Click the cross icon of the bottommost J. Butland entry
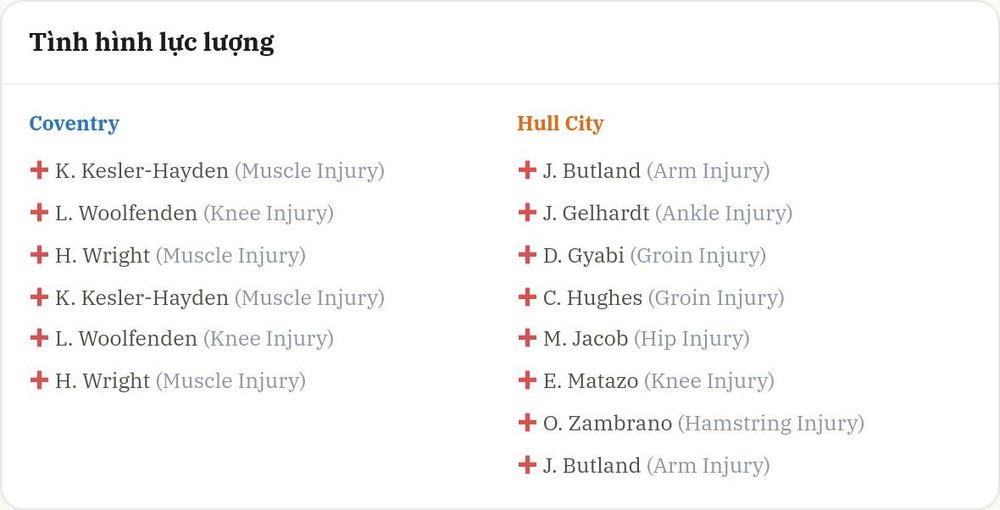The image size is (1000, 510). click(527, 465)
